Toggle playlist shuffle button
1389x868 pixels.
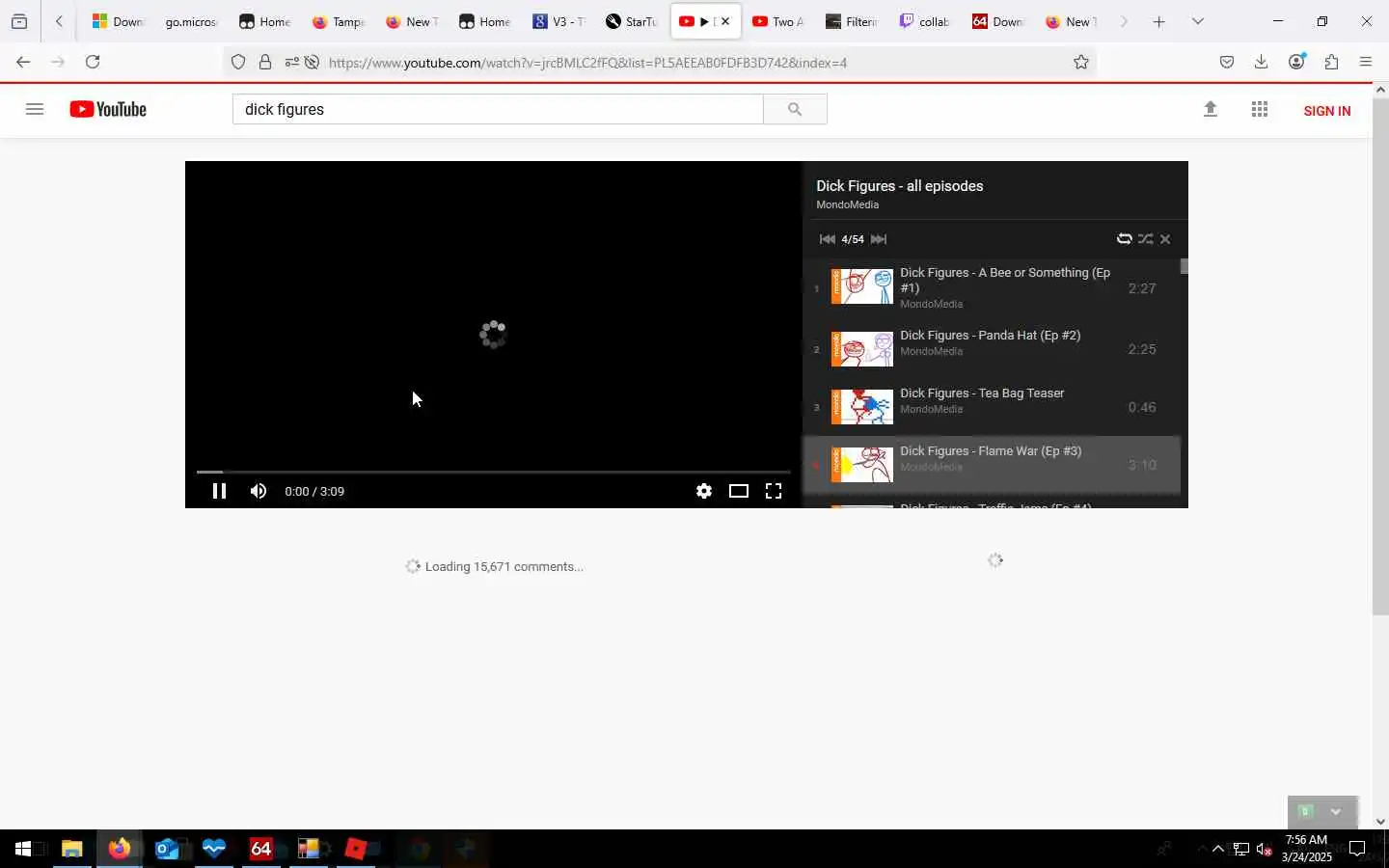coord(1145,239)
